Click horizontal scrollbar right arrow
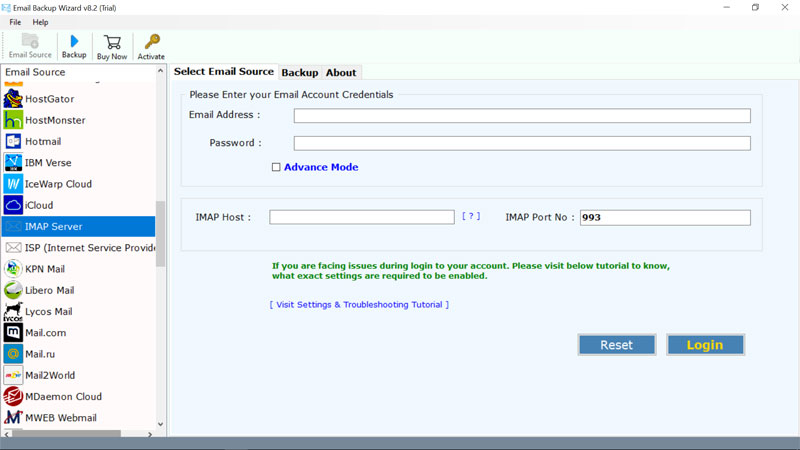The width and height of the screenshot is (800, 450). 150,435
